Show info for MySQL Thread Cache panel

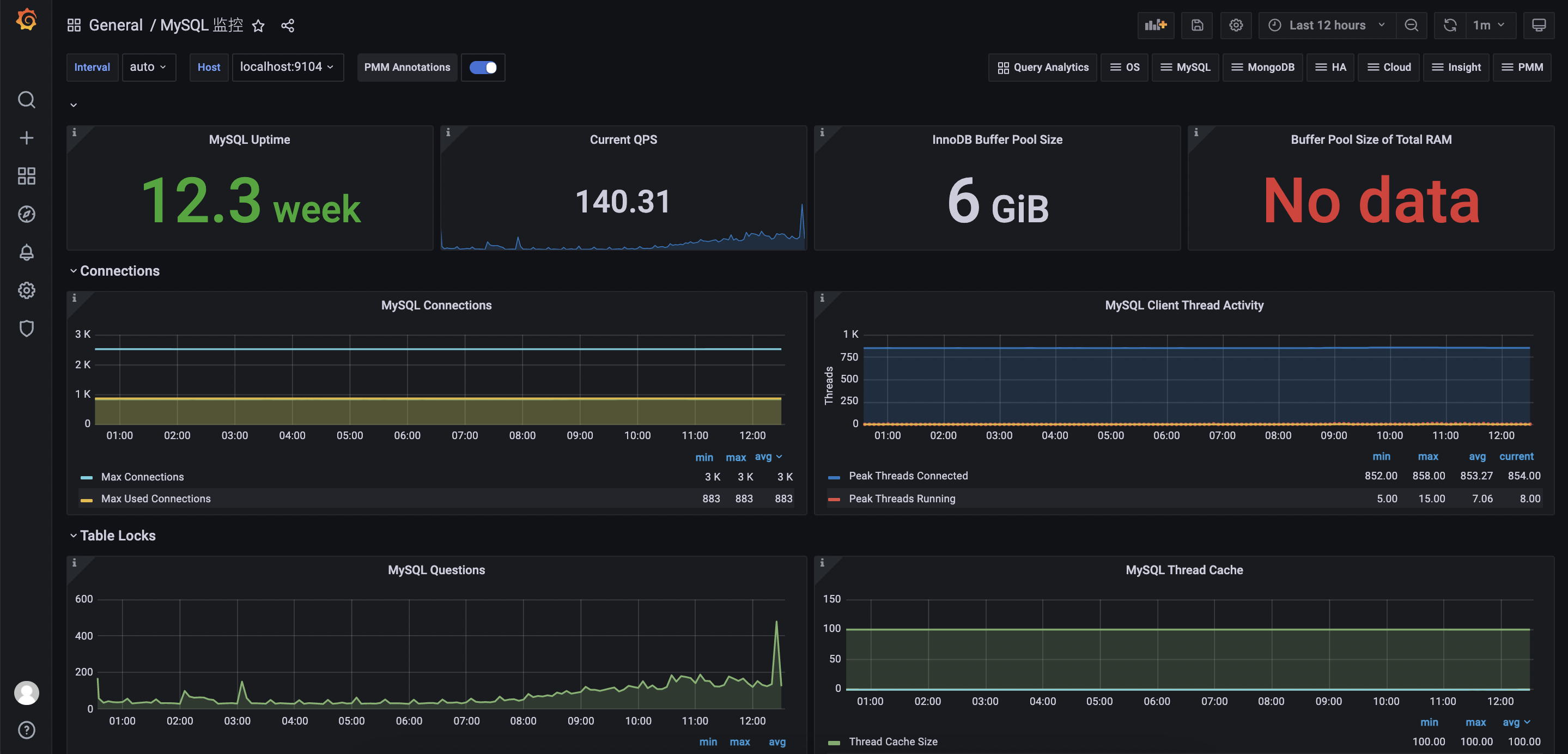click(x=822, y=562)
